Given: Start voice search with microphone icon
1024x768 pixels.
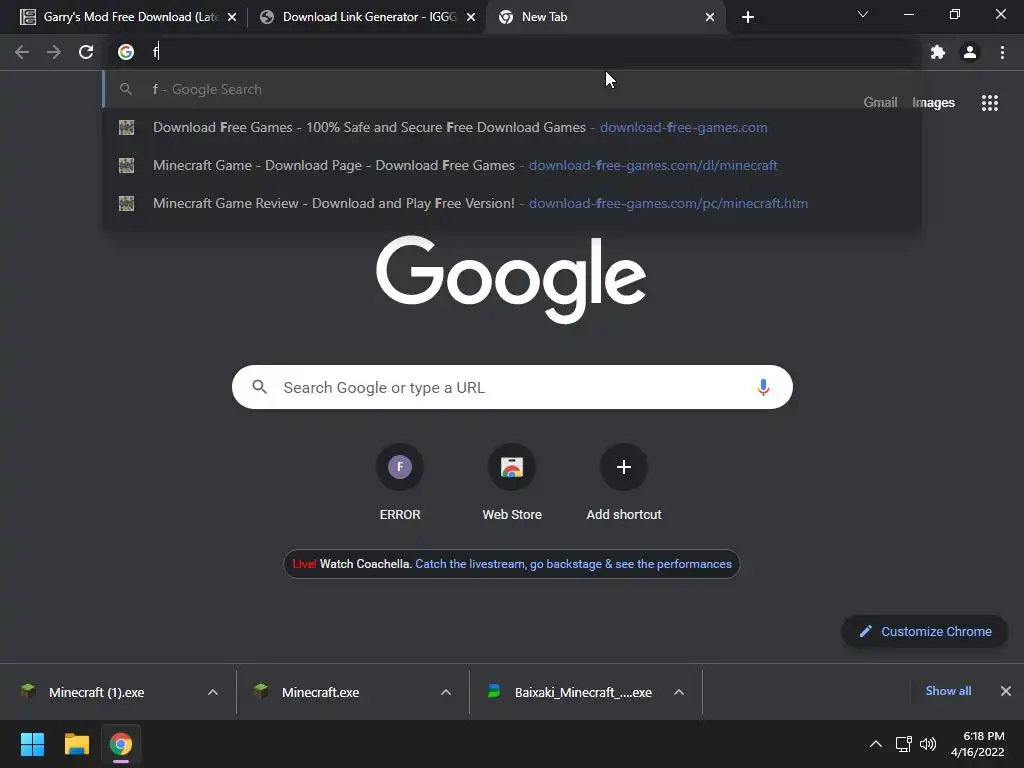Looking at the screenshot, I should (x=763, y=387).
